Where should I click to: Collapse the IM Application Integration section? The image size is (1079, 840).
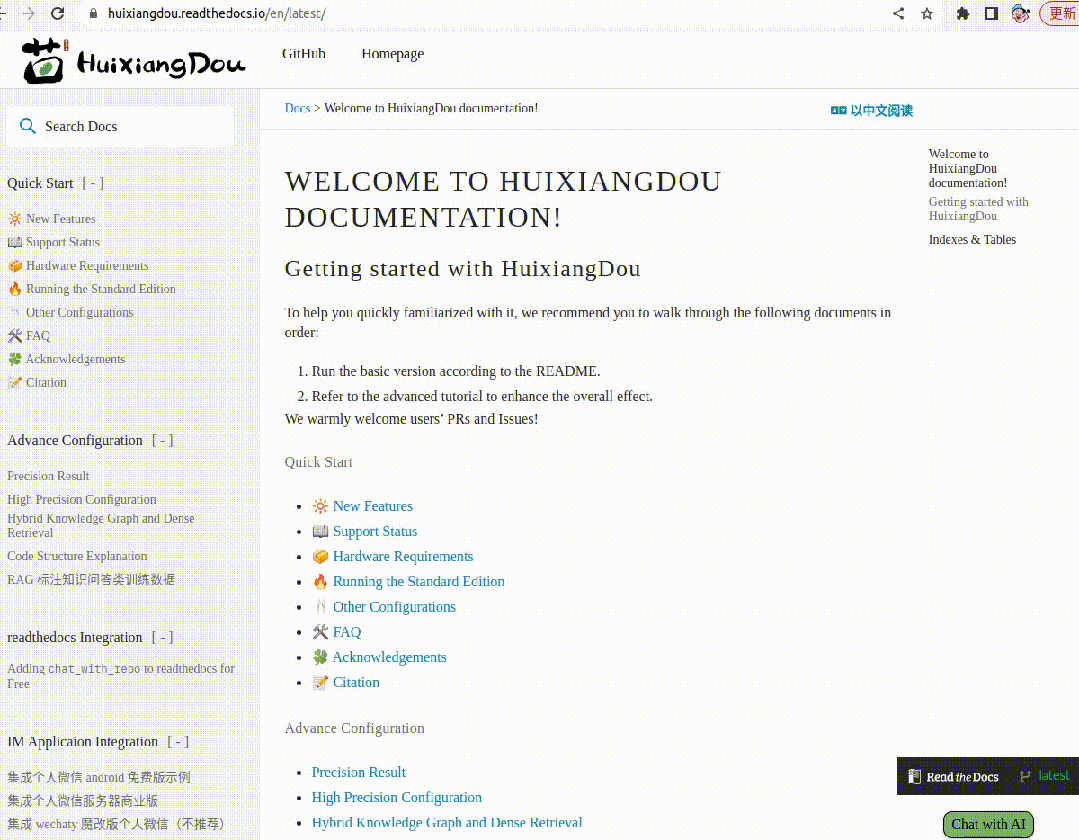pyautogui.click(x=177, y=742)
